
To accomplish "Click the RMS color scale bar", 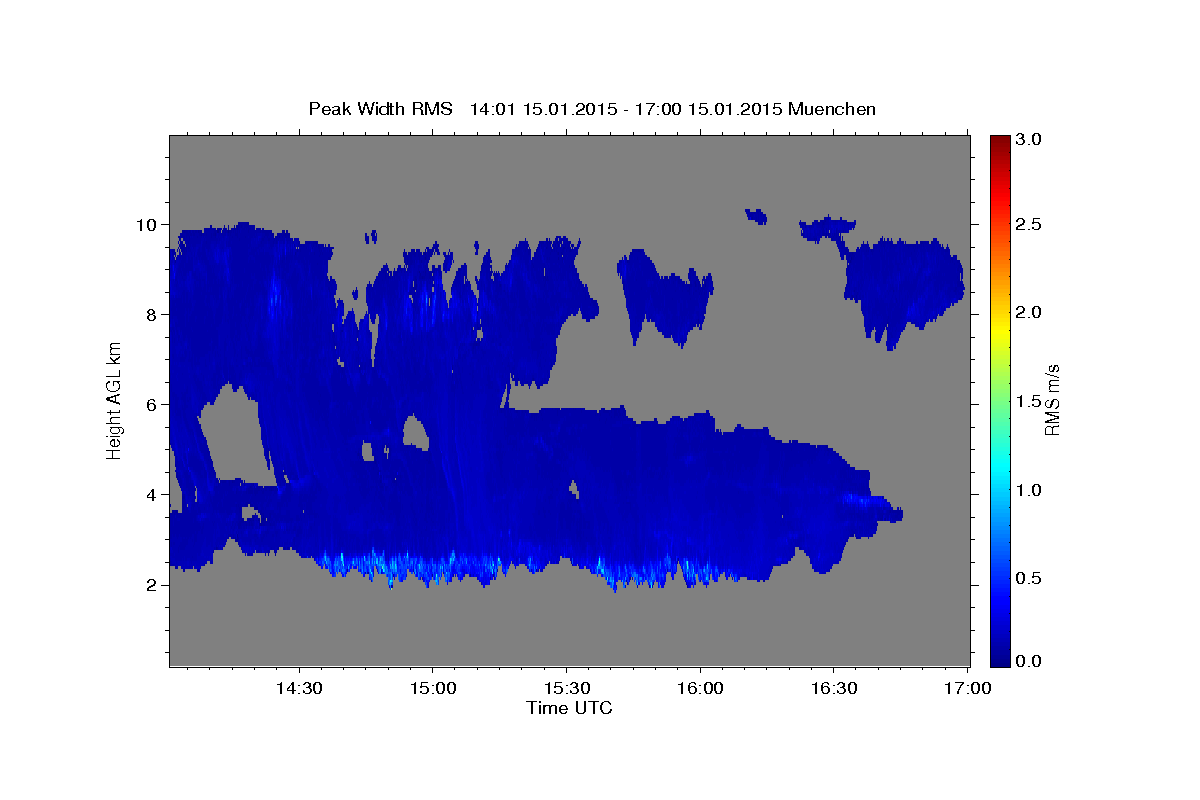I will pos(999,400).
